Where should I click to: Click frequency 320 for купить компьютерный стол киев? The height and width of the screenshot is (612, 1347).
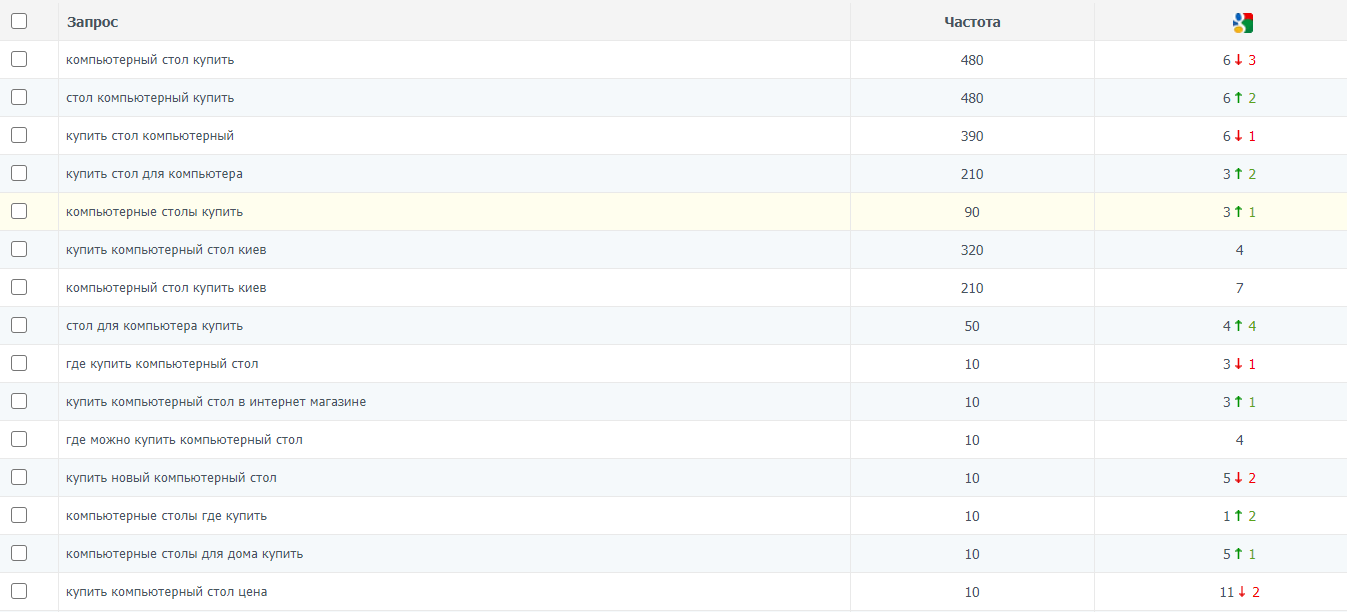click(972, 250)
